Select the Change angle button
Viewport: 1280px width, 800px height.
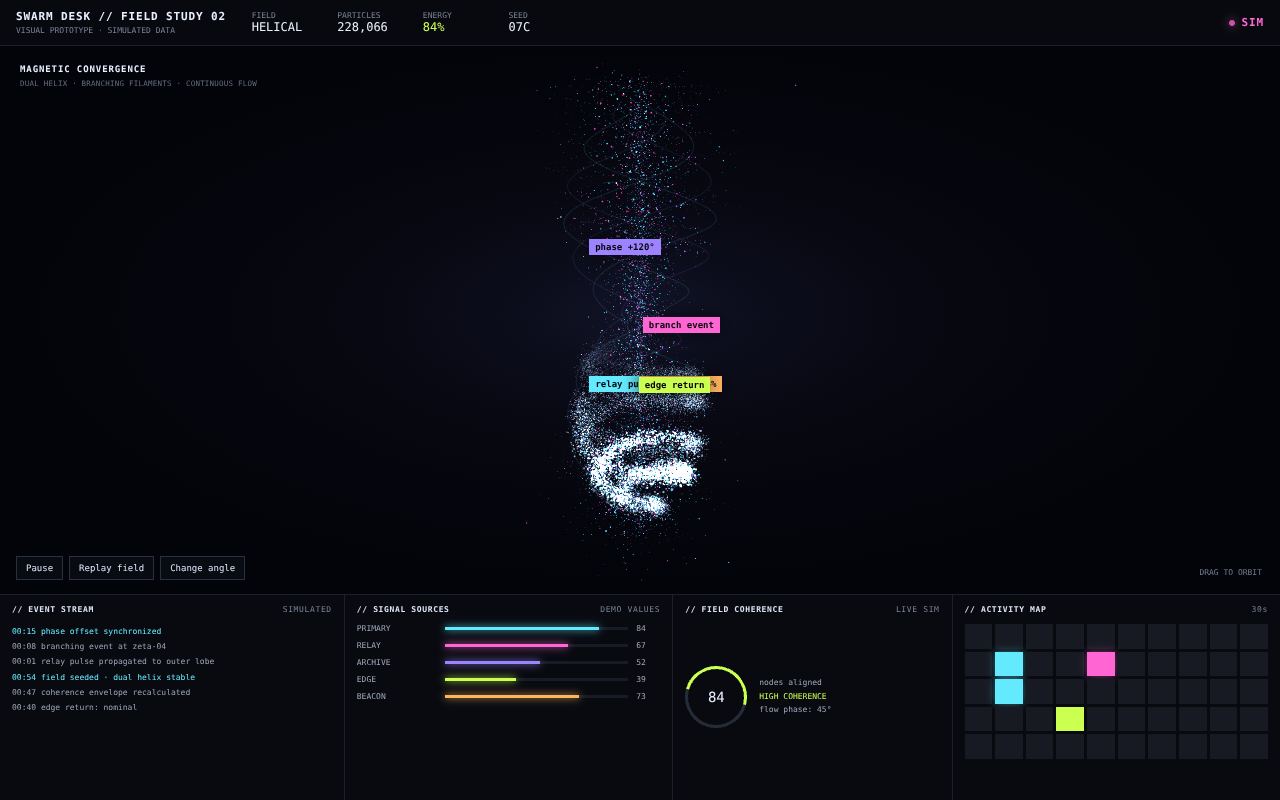[x=202, y=568]
